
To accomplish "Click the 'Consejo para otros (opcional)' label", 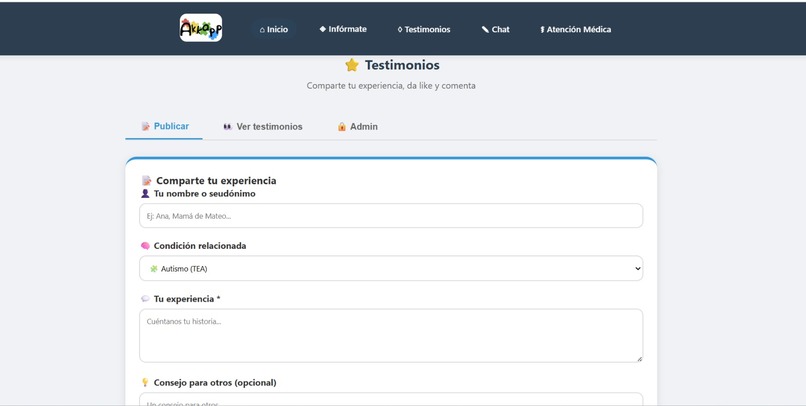I will click(x=215, y=382).
